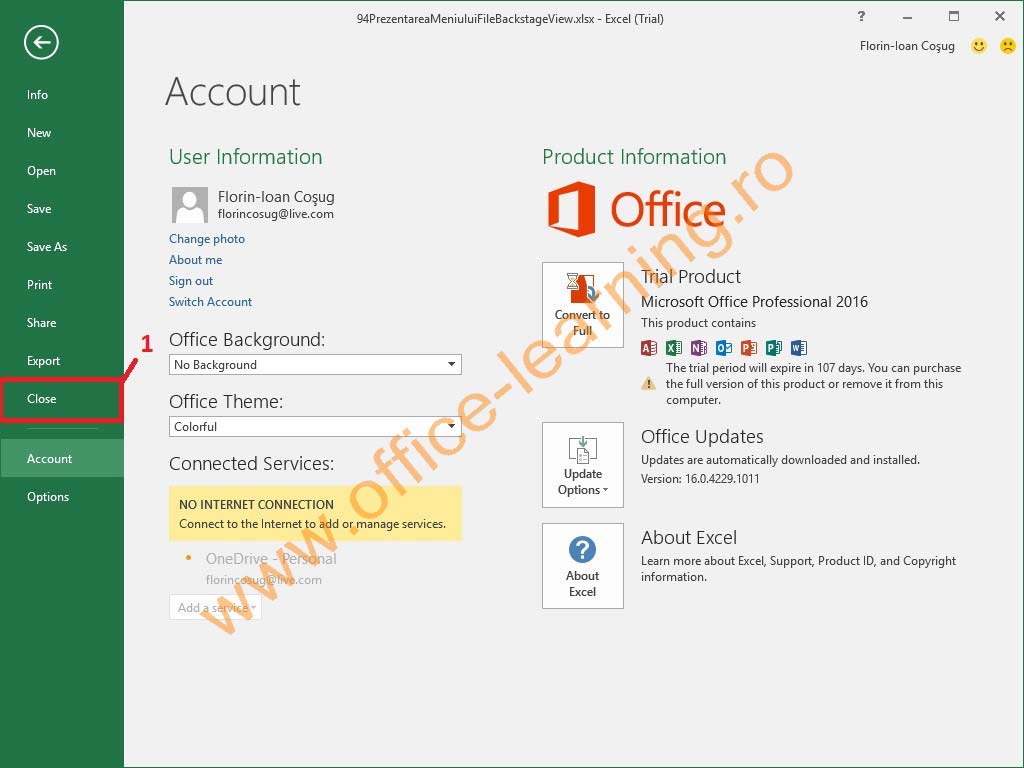Select New in the Backstage menu

tap(62, 133)
